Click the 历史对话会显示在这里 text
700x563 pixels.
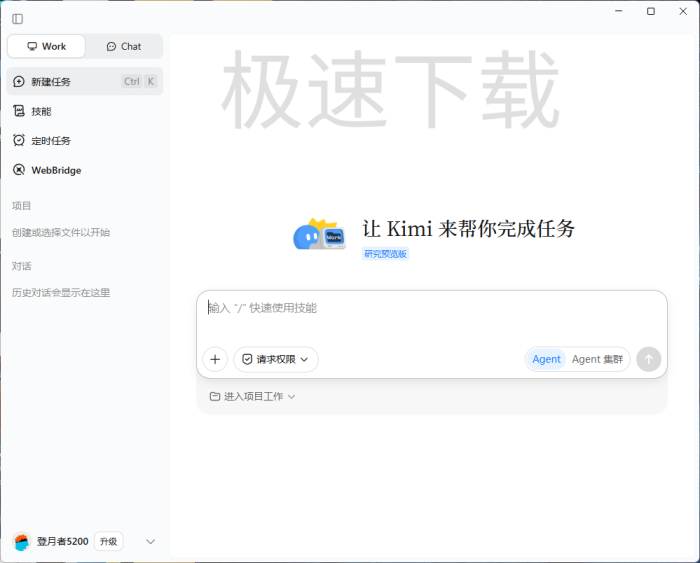[x=61, y=293]
